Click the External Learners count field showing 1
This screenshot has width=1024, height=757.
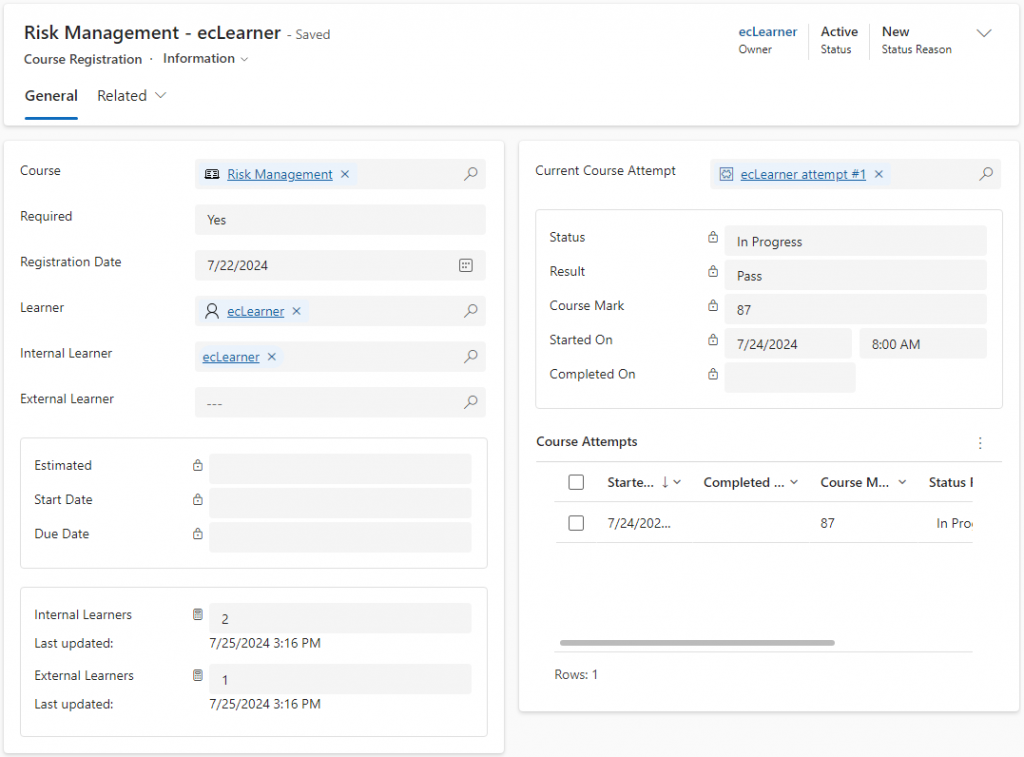[340, 679]
